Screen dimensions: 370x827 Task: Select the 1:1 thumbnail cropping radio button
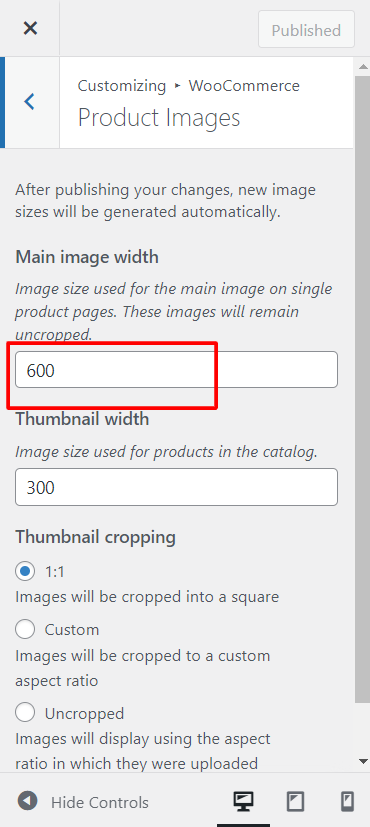pos(25,571)
